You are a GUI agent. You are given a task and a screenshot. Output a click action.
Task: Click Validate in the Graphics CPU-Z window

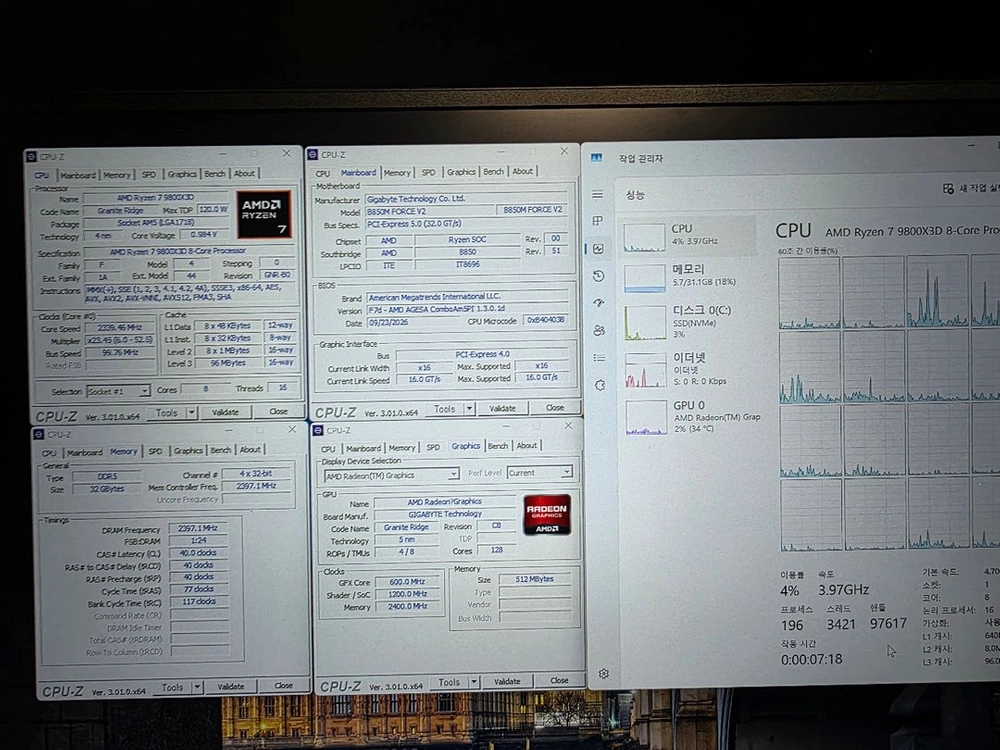(507, 681)
